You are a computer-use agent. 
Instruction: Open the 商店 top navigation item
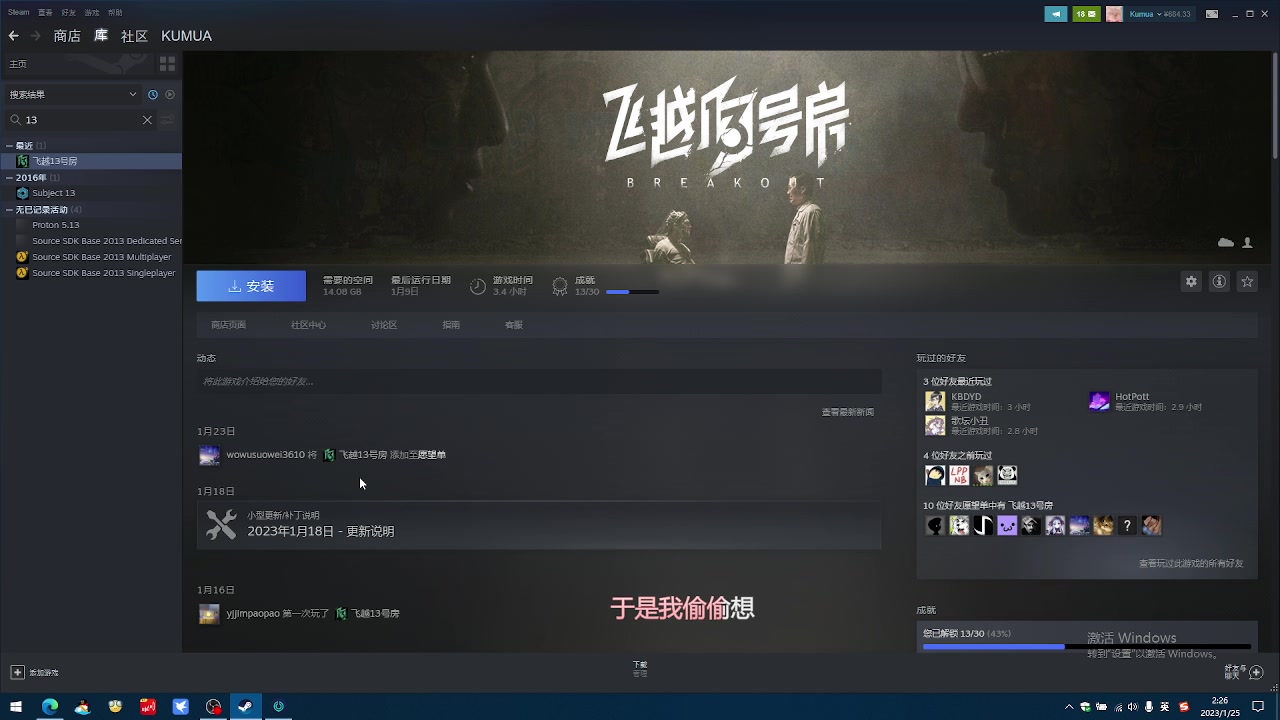point(67,36)
